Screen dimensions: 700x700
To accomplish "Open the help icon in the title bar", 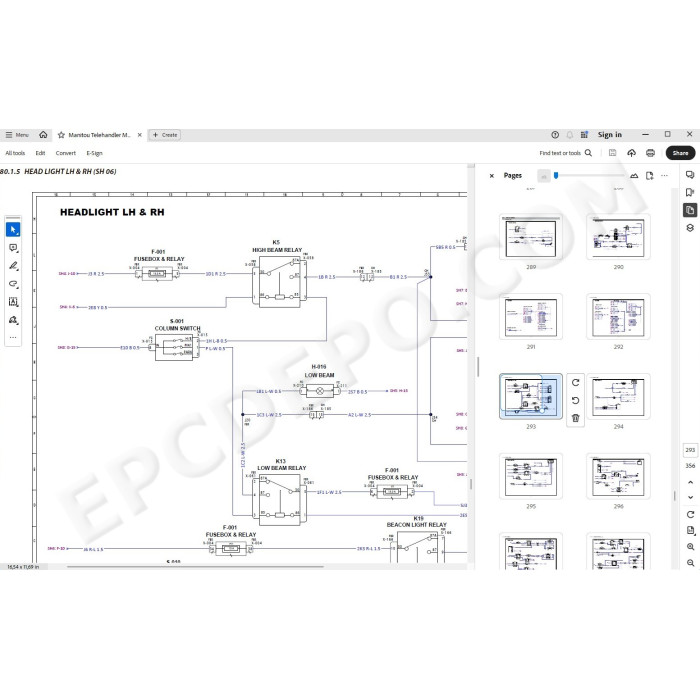I will coord(555,135).
